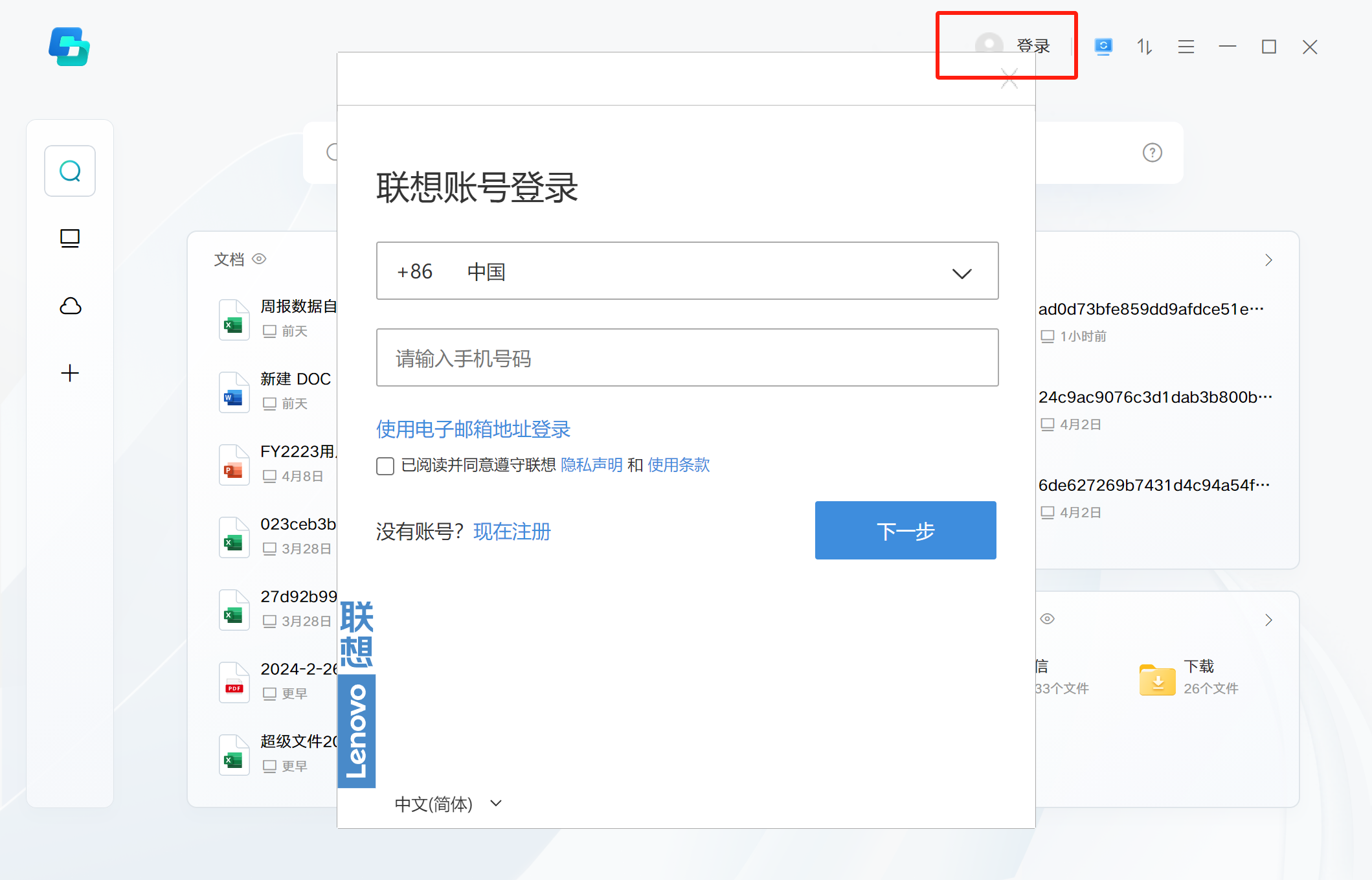
Task: Click the phone number input field
Action: tap(687, 357)
